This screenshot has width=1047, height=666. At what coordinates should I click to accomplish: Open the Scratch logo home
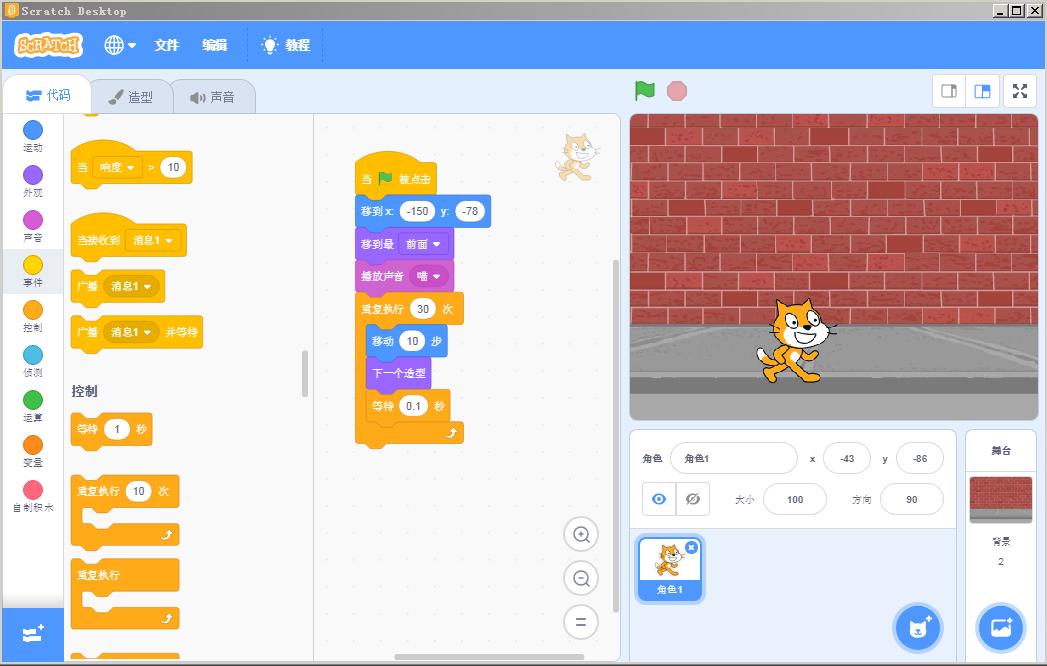coord(49,45)
